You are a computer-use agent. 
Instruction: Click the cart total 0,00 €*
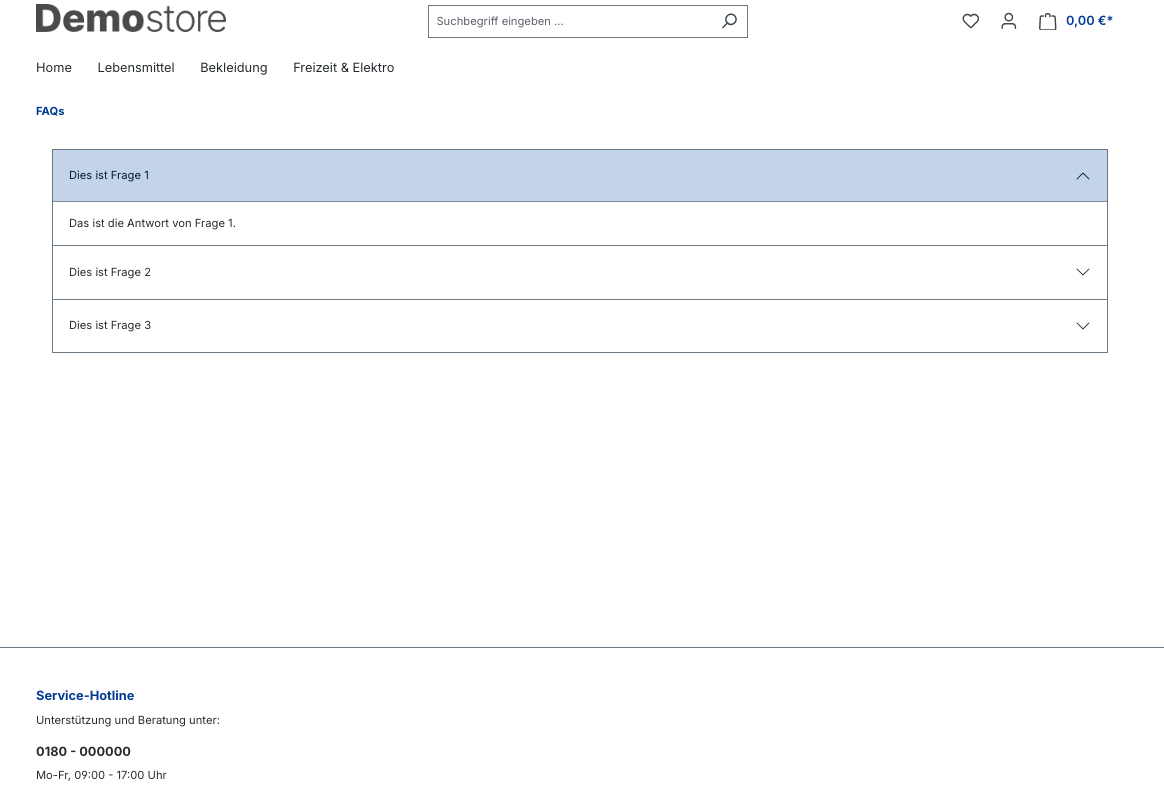pyautogui.click(x=1089, y=21)
